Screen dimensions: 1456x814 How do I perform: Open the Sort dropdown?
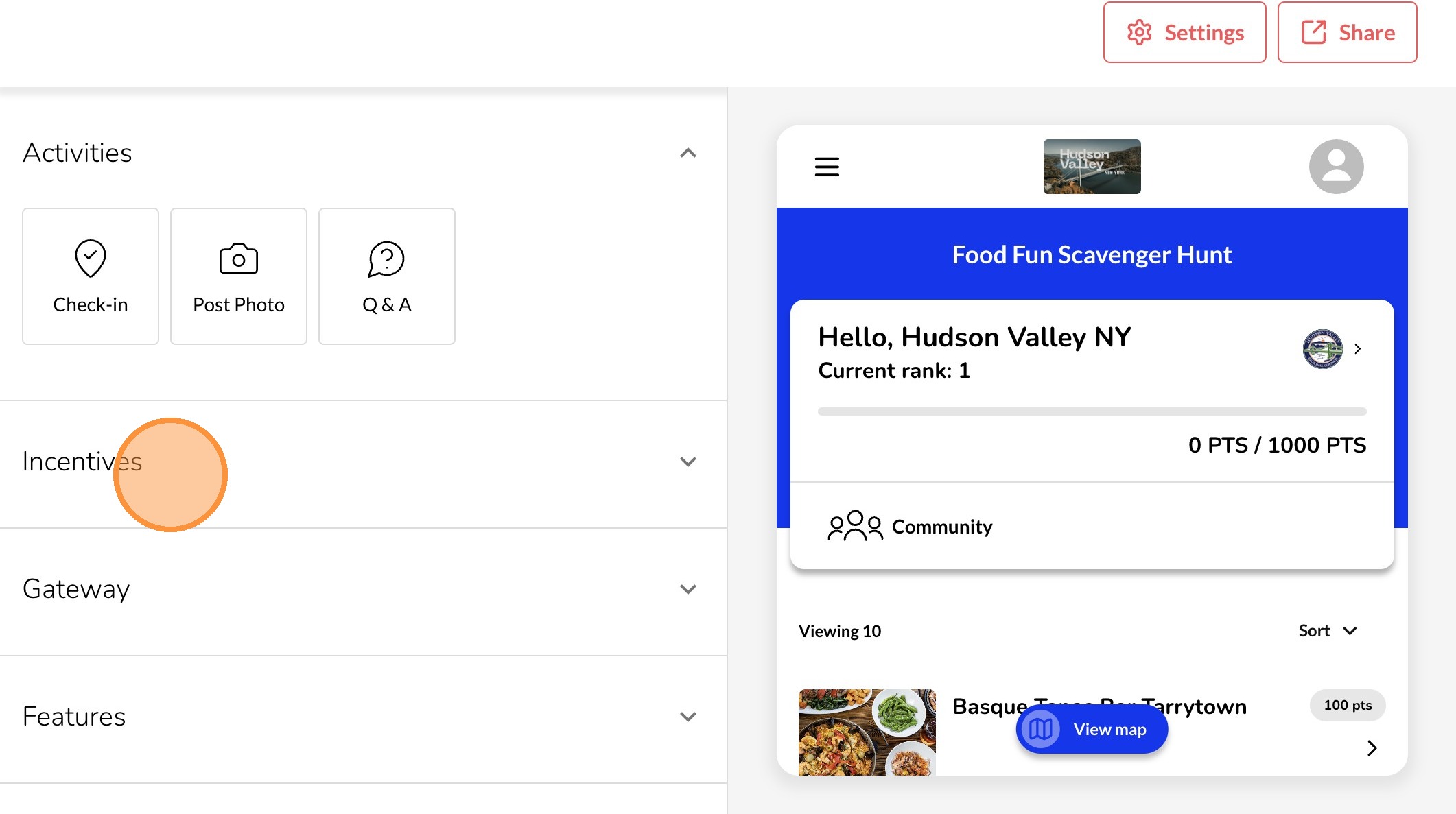tap(1328, 631)
